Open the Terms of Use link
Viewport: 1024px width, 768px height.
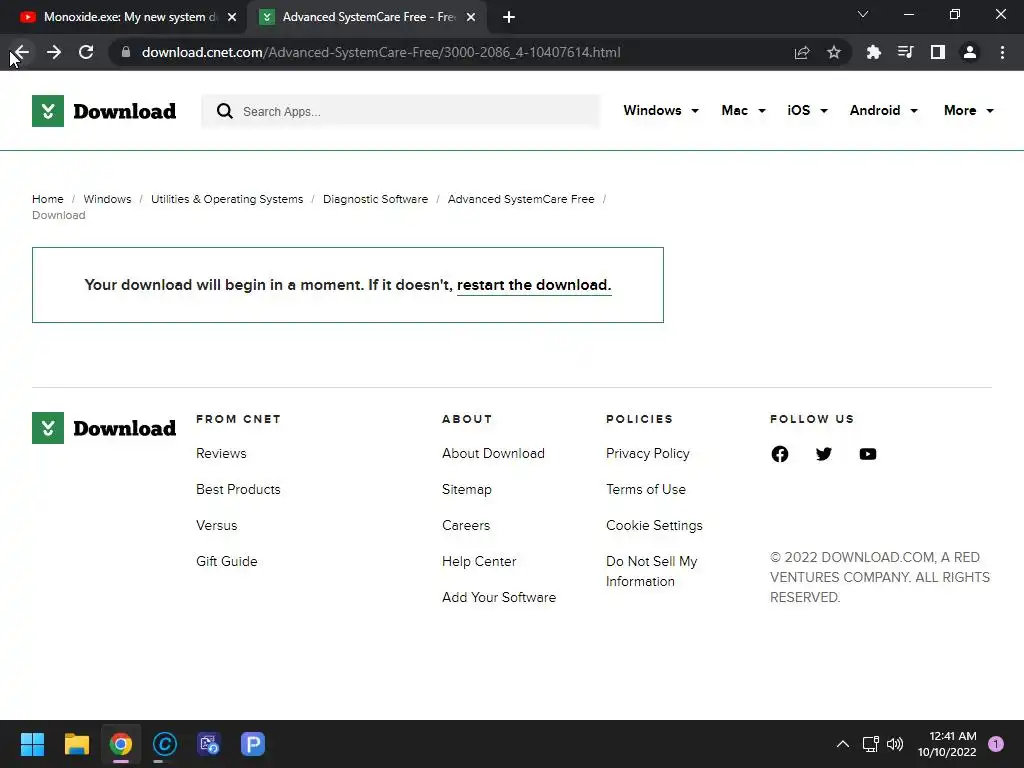tap(645, 489)
